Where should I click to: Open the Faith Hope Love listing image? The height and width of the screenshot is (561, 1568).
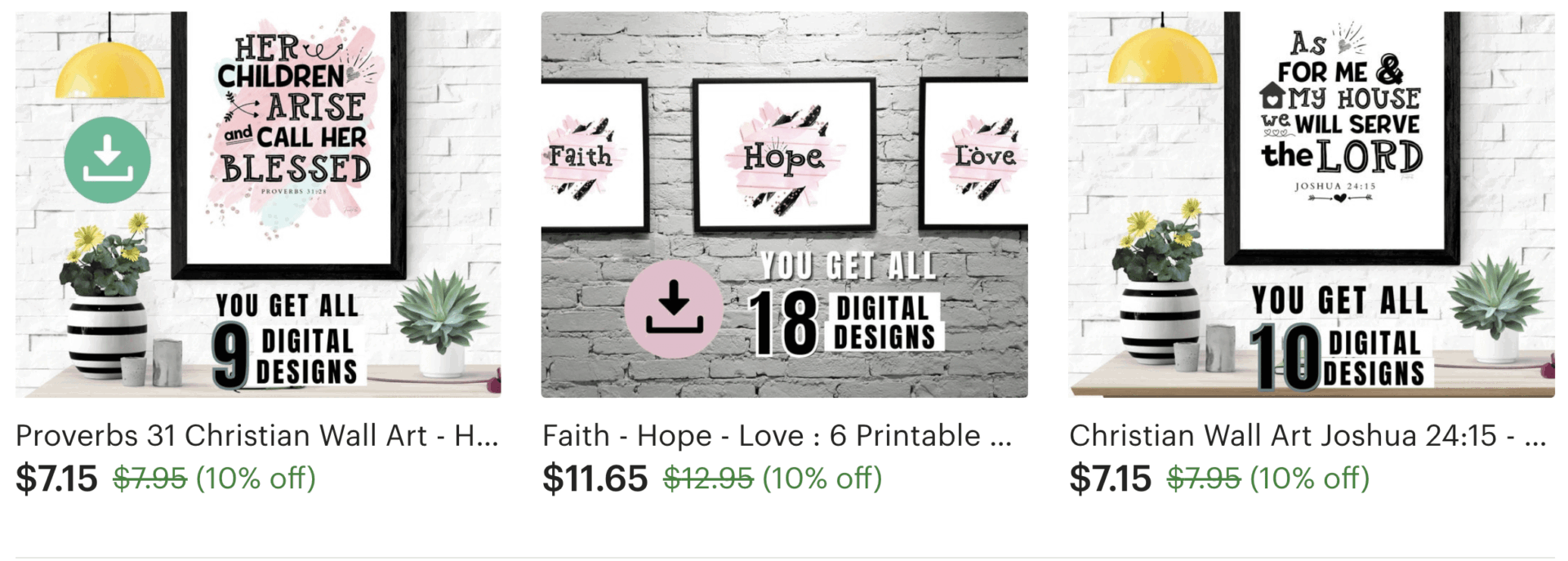tap(784, 204)
